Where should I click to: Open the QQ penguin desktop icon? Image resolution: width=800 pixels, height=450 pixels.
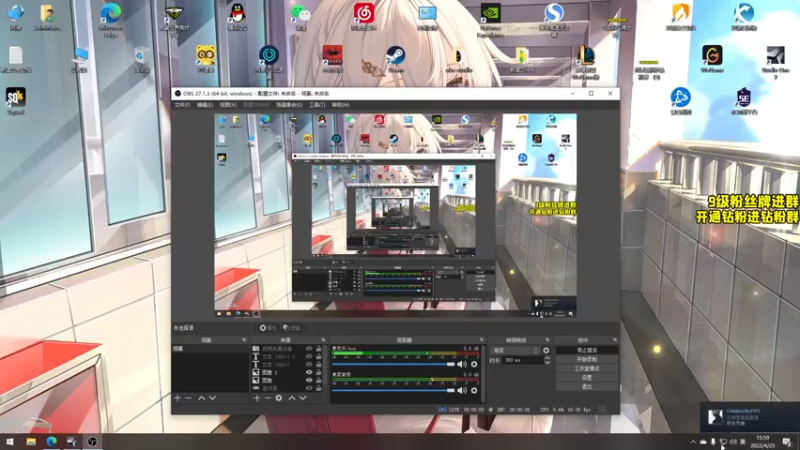click(237, 17)
